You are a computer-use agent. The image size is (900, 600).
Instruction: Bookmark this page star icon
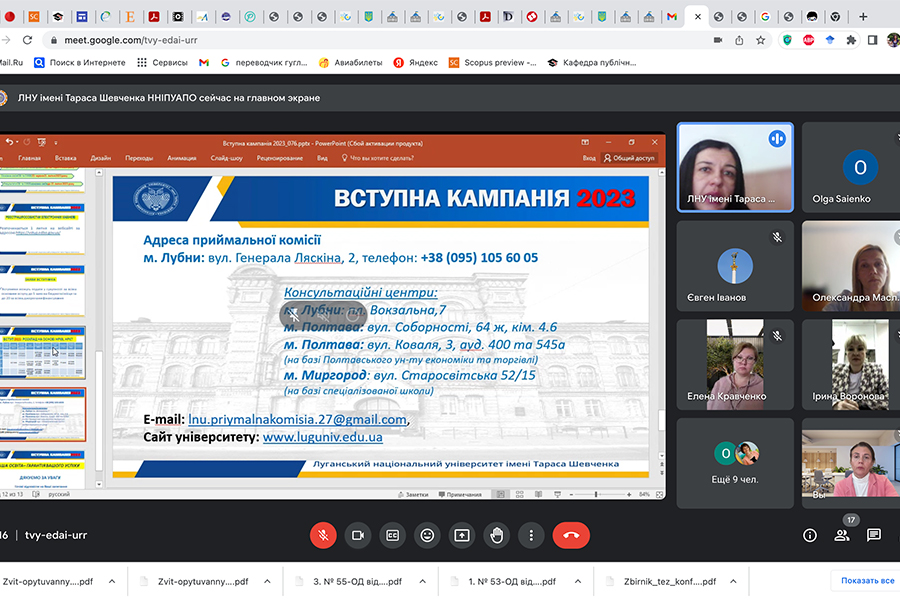coord(761,40)
